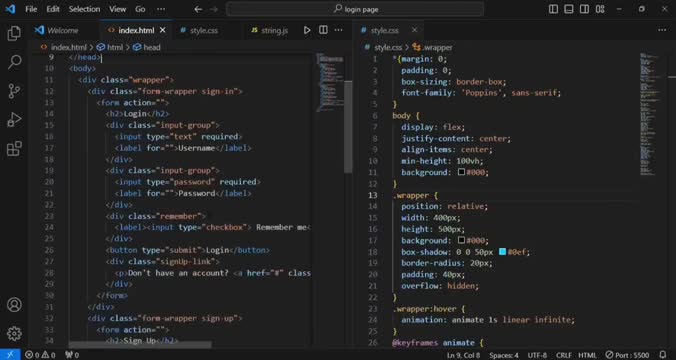This screenshot has width=676, height=360.
Task: Open the Explorer view in activity bar
Action: pos(14,33)
